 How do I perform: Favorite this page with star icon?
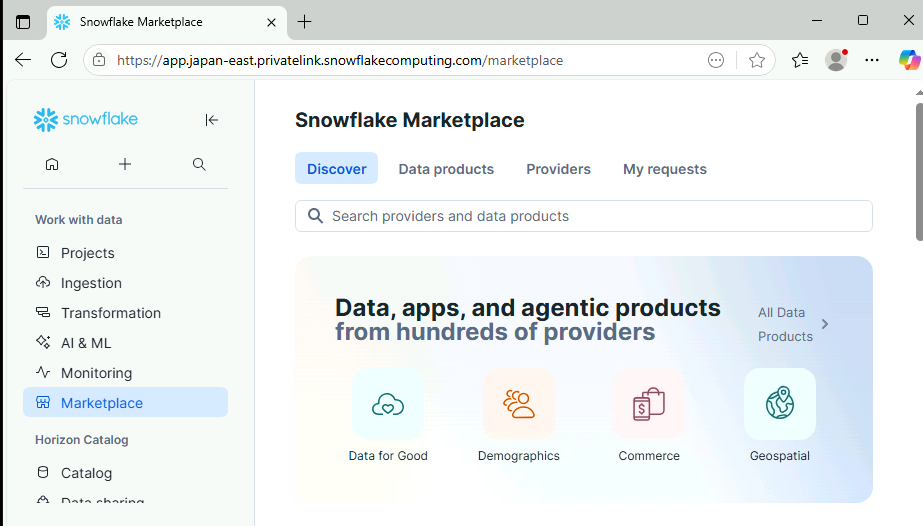point(757,60)
